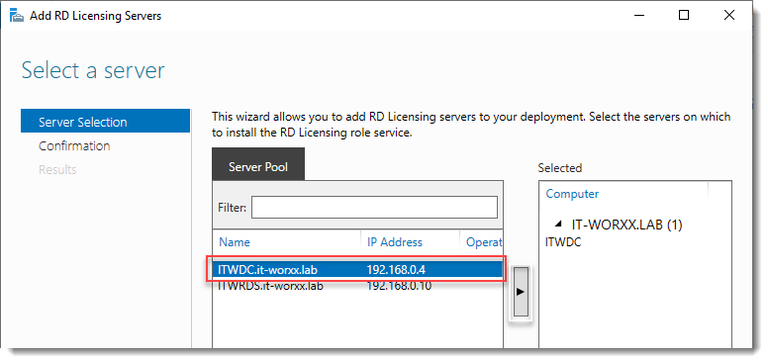Click inside the Filter text box

point(375,207)
